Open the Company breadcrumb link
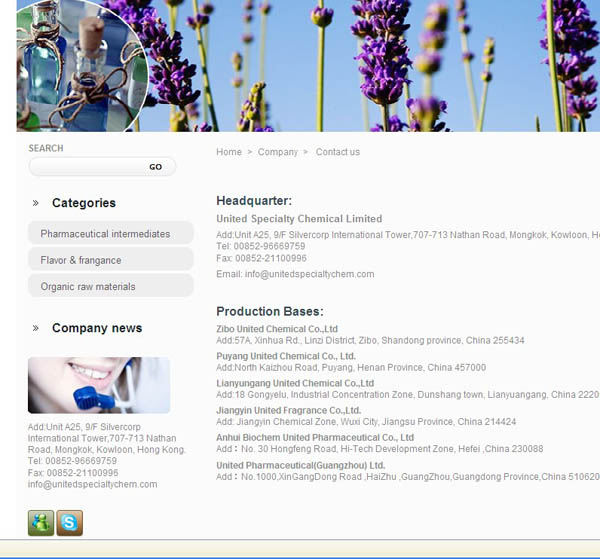The height and width of the screenshot is (559, 600). pos(278,152)
